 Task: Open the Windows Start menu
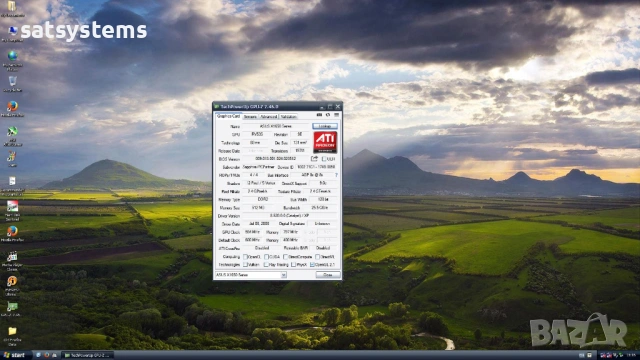(14, 355)
